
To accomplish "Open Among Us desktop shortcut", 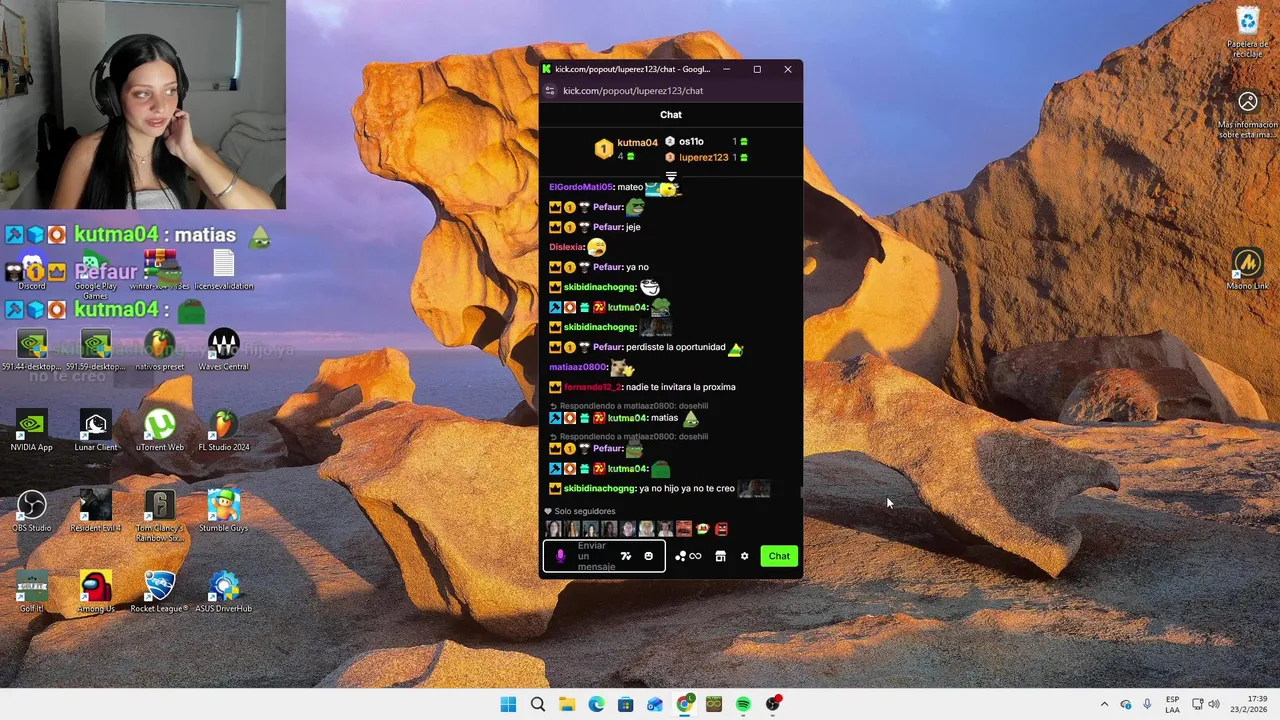I will 96,593.
